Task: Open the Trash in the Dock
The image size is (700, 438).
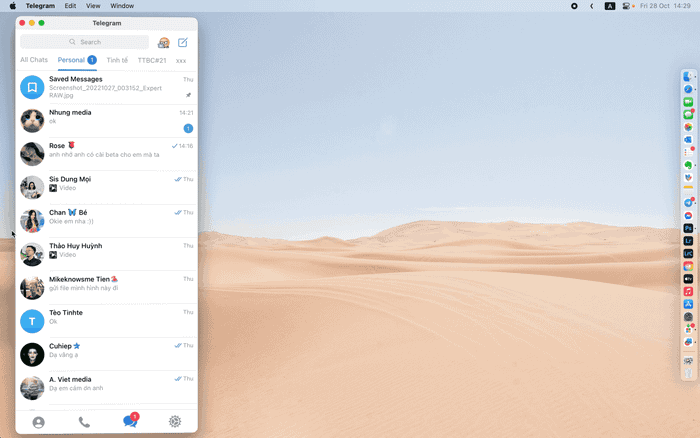Action: coord(688,374)
